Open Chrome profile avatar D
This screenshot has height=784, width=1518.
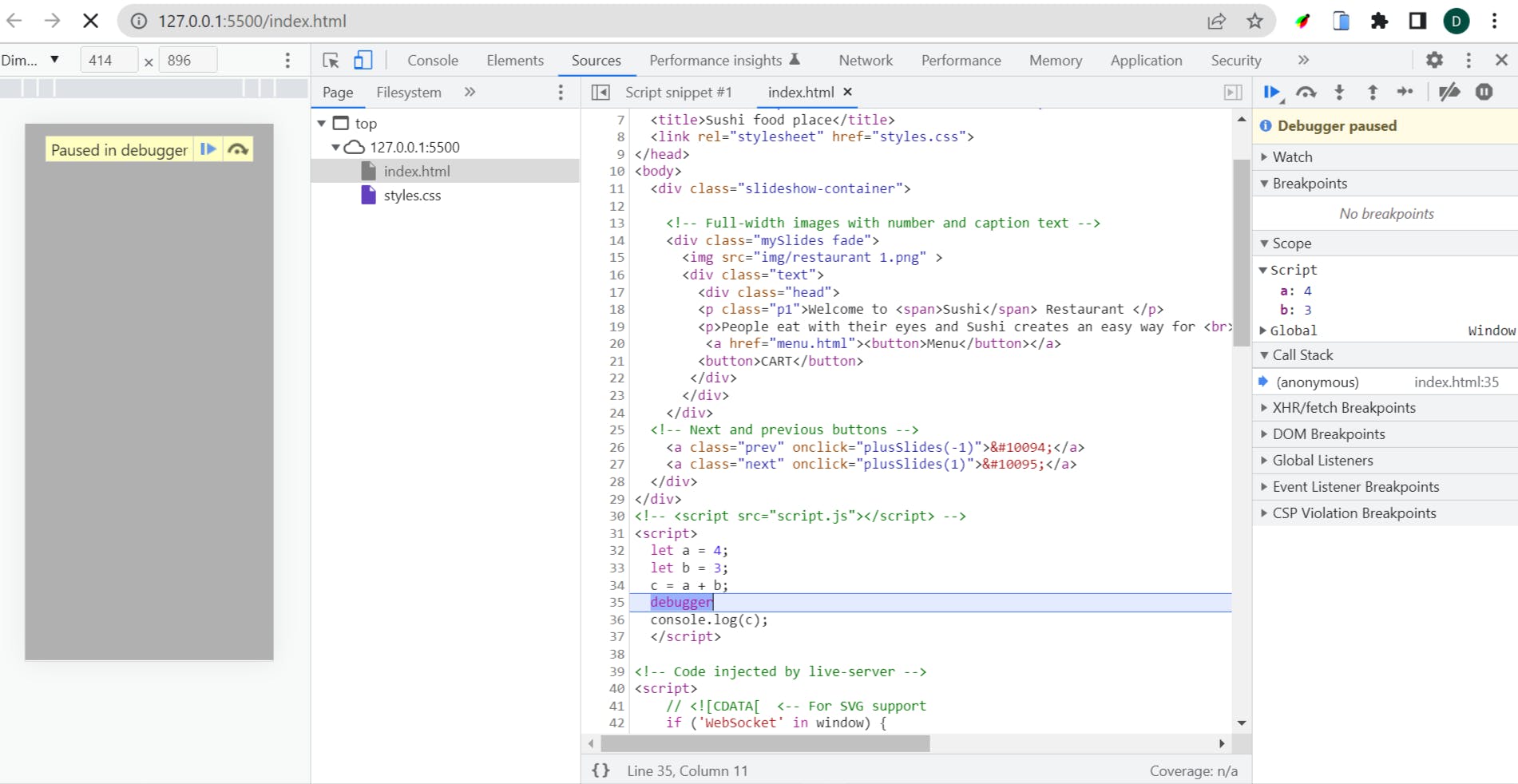(1456, 21)
